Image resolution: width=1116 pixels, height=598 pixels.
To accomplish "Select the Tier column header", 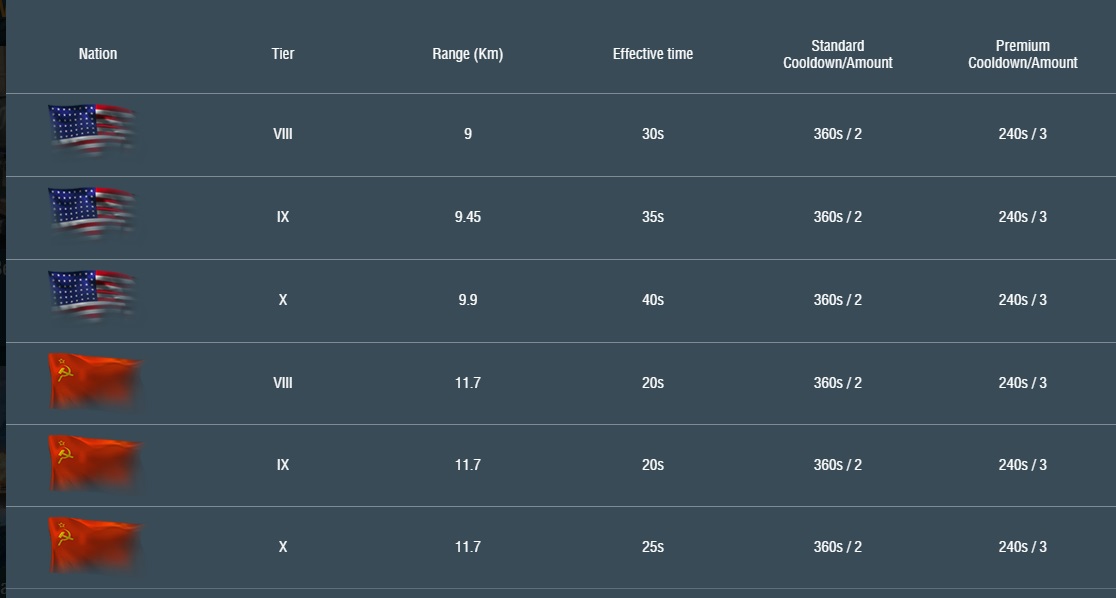I will pyautogui.click(x=283, y=54).
